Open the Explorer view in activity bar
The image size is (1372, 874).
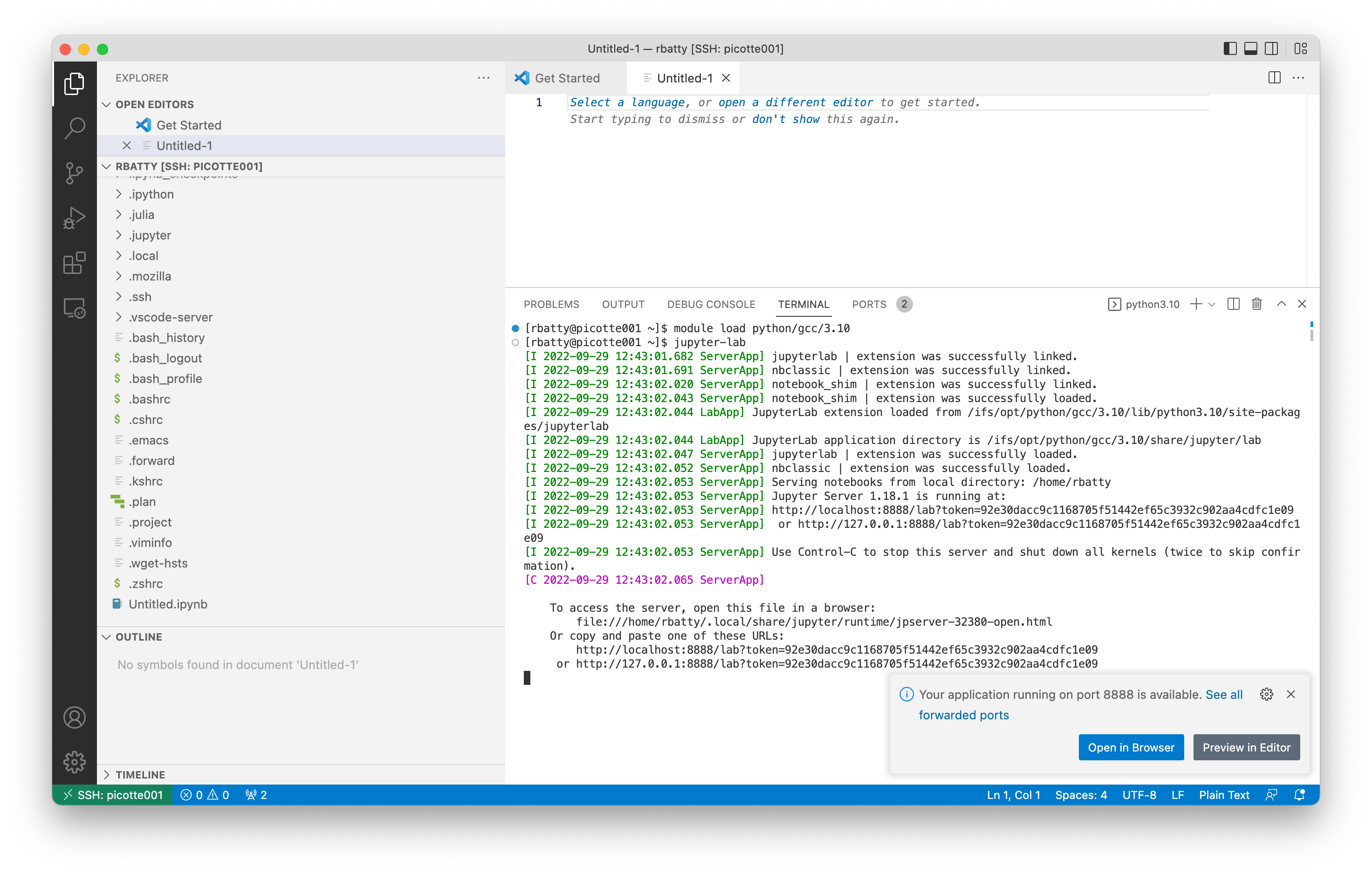[x=74, y=84]
